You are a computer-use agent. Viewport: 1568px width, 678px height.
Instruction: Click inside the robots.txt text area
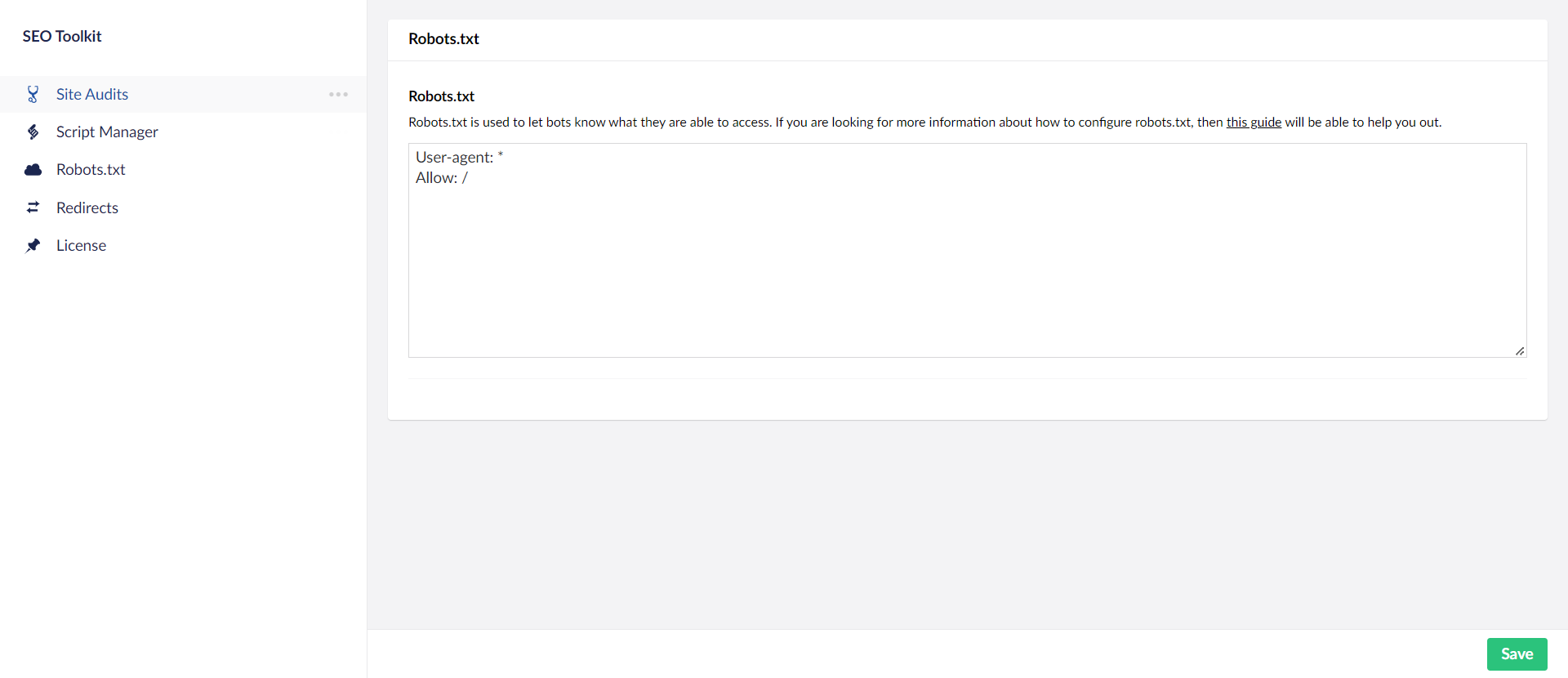click(967, 250)
